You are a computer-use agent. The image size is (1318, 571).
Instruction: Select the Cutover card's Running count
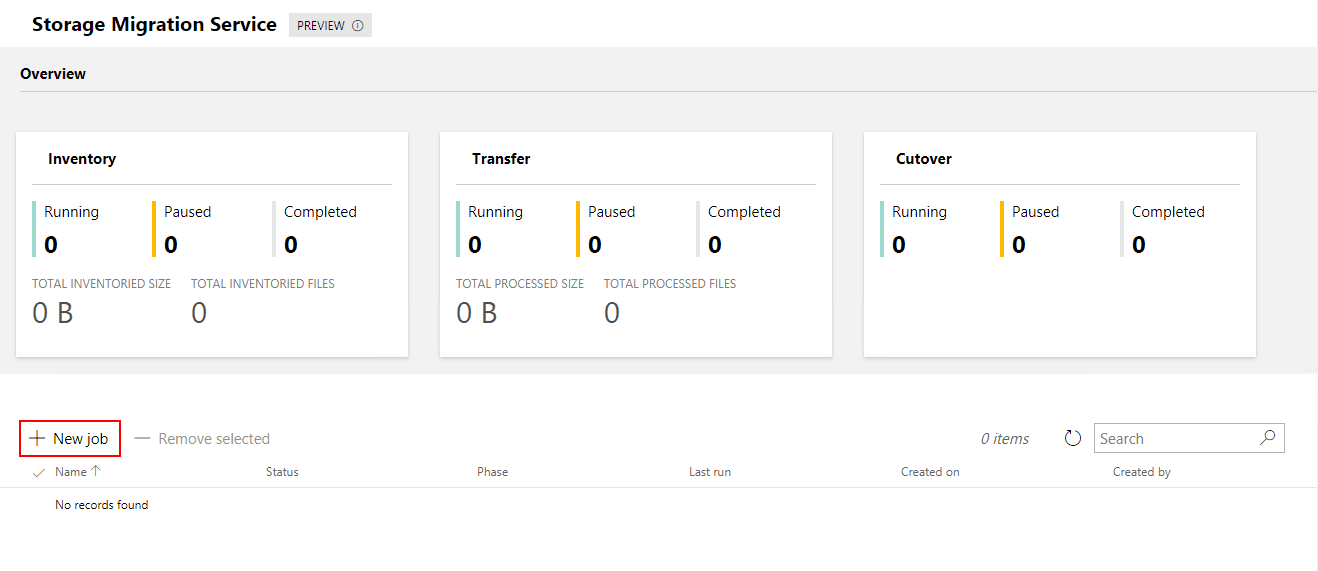click(899, 245)
